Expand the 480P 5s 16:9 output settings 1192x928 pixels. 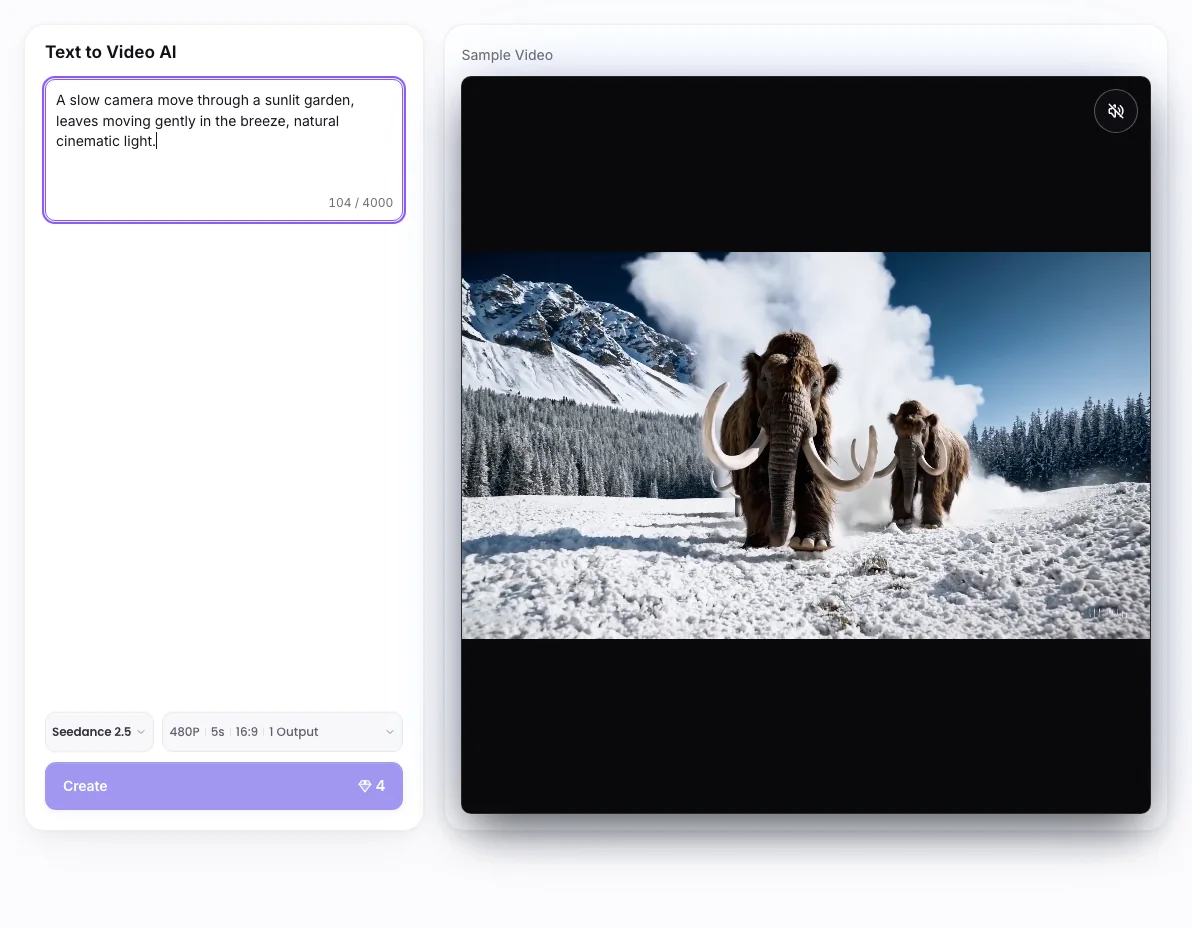pos(282,732)
